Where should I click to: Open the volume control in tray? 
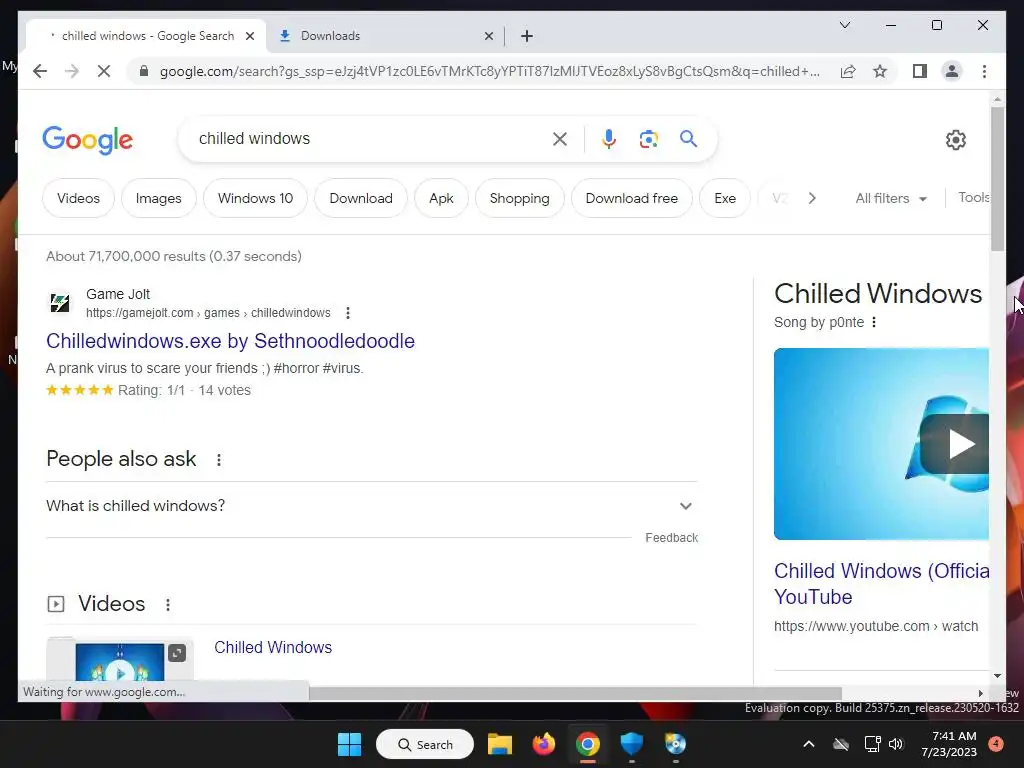896,744
